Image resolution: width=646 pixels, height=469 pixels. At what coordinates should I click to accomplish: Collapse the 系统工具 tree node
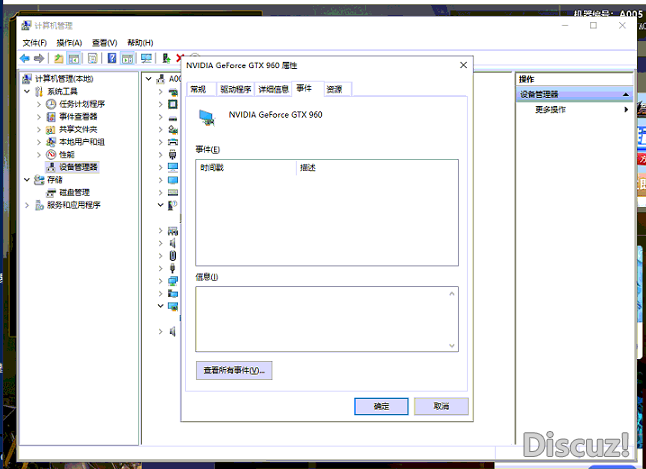(x=27, y=91)
